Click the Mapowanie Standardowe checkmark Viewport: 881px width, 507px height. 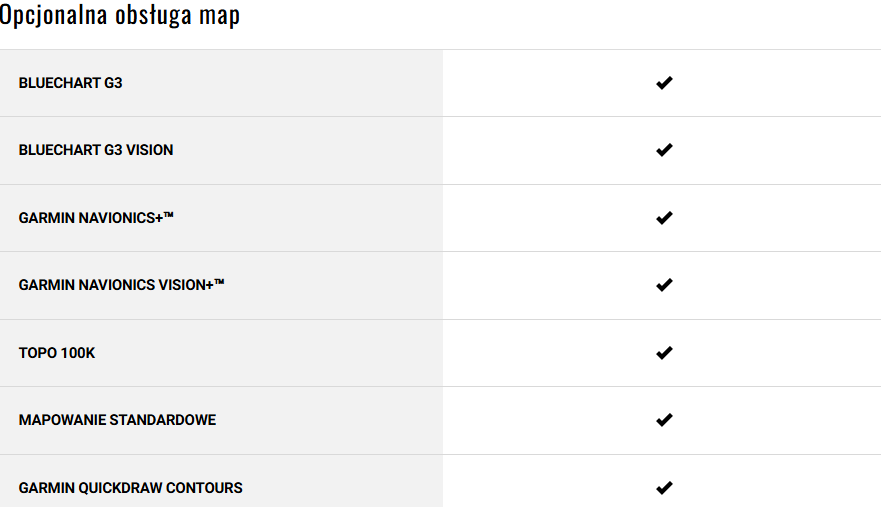pyautogui.click(x=664, y=420)
